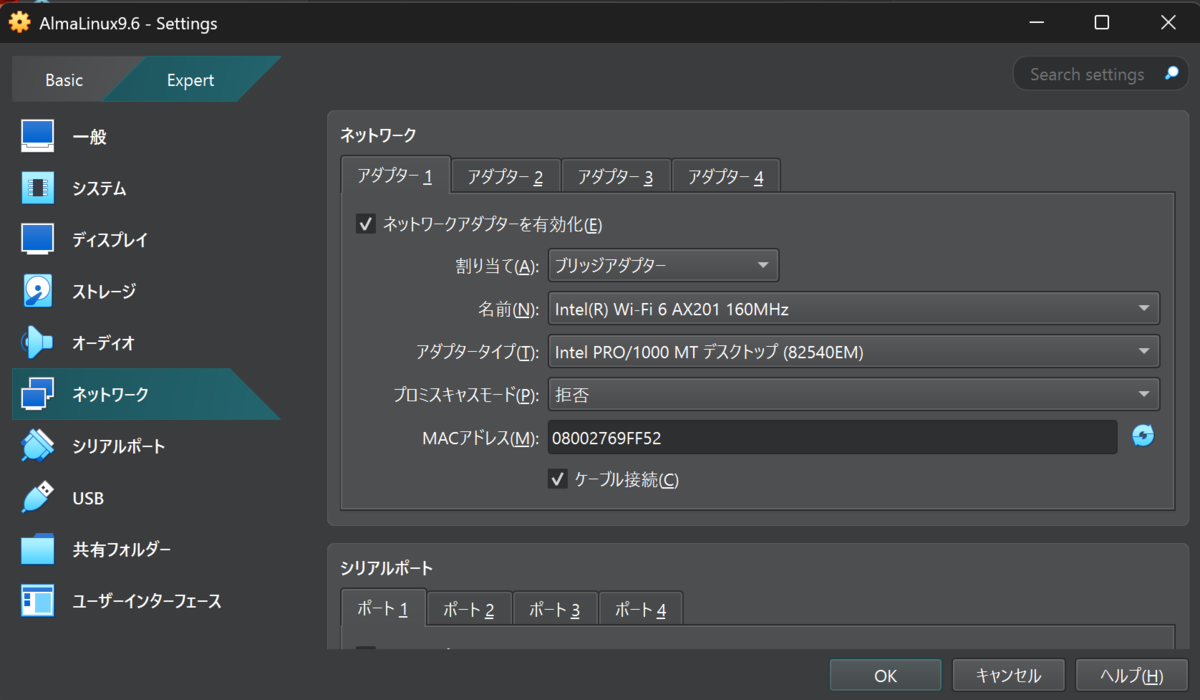Select the ストレージ disk icon
This screenshot has height=700, width=1200.
tap(37, 291)
